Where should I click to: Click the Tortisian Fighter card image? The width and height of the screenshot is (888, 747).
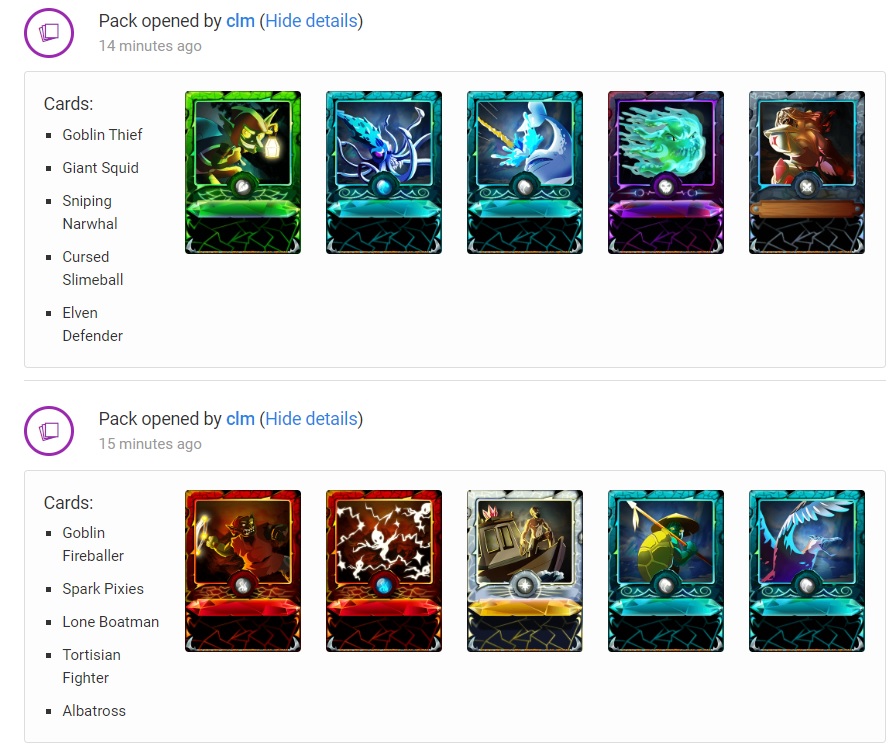[666, 570]
